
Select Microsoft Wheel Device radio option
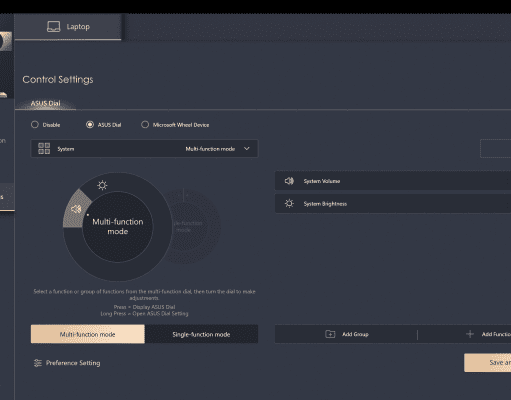145,125
